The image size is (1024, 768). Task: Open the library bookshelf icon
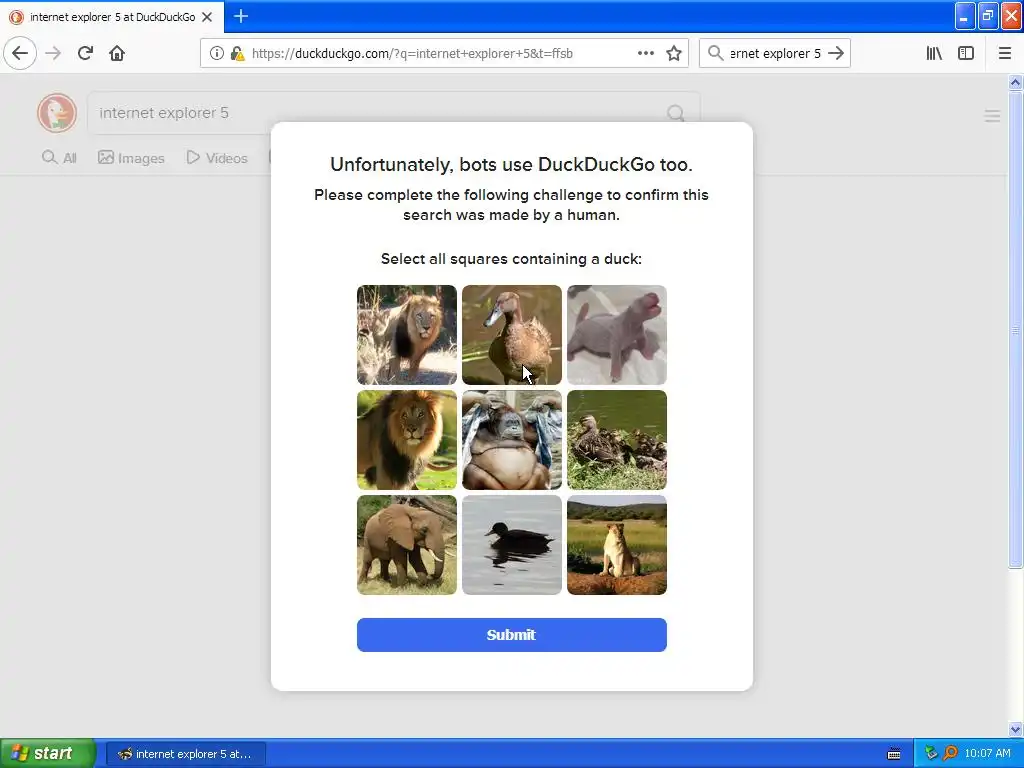[x=934, y=53]
